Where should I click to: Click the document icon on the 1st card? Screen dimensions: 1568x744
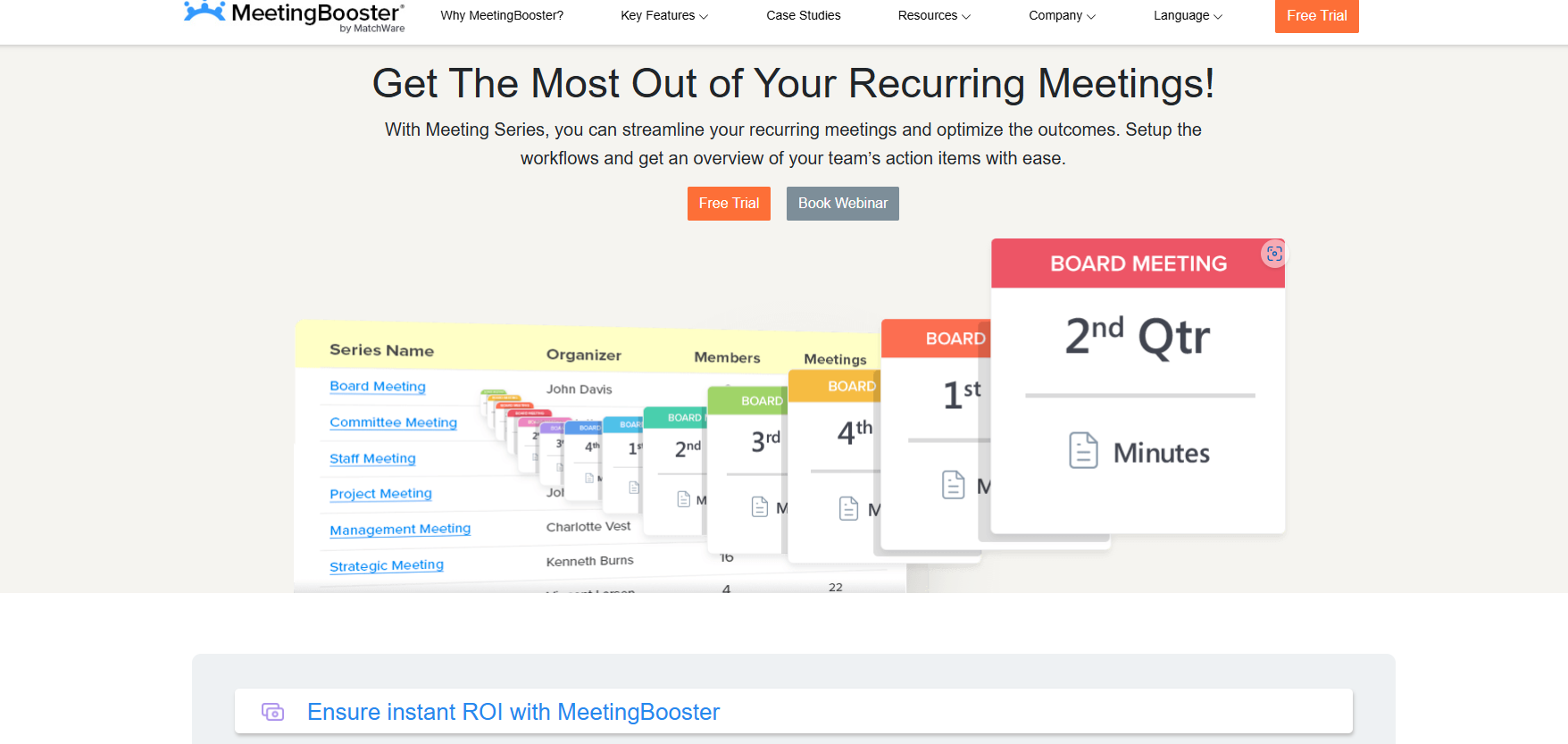point(953,484)
